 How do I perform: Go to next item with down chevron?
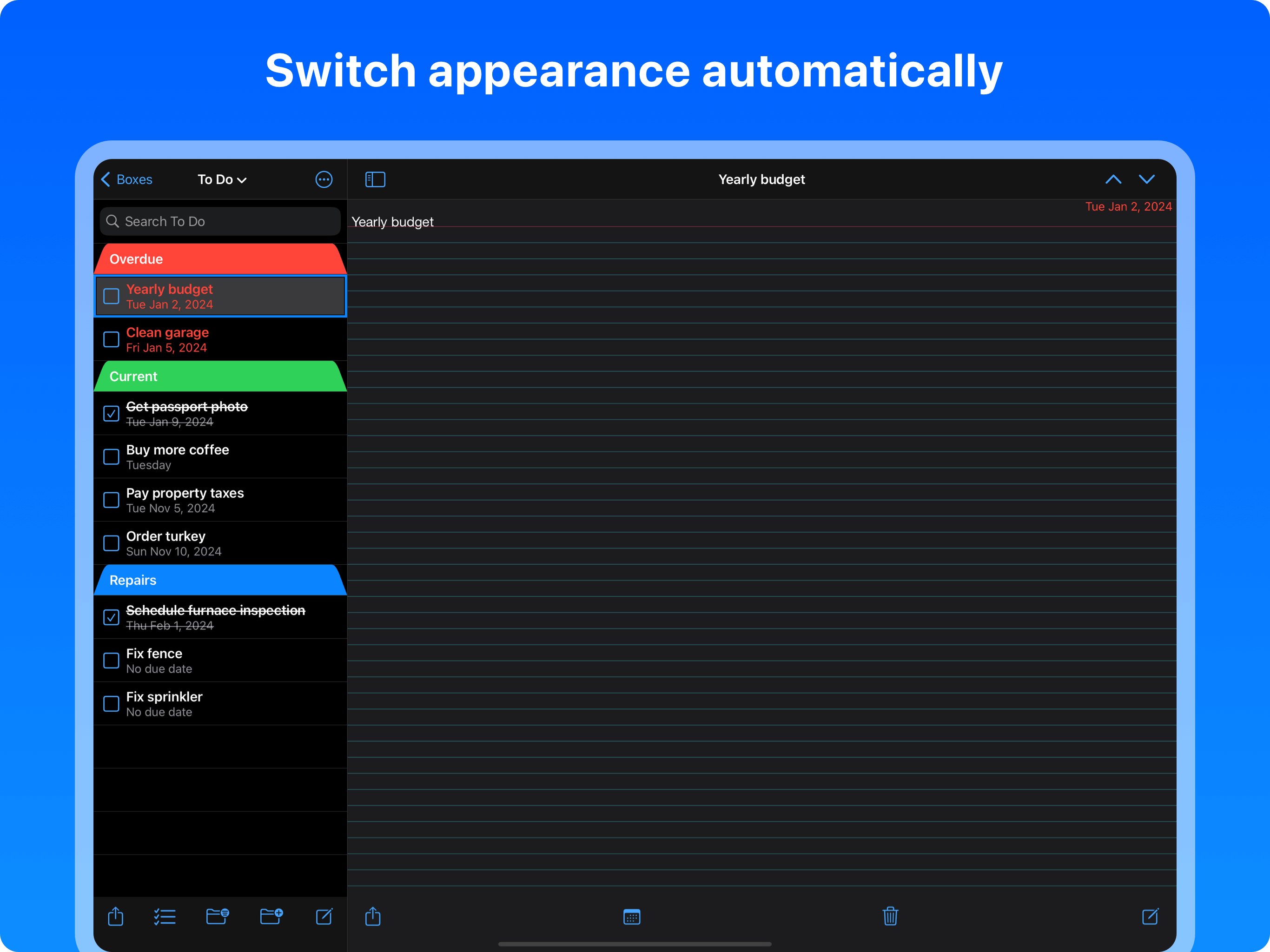(x=1146, y=180)
